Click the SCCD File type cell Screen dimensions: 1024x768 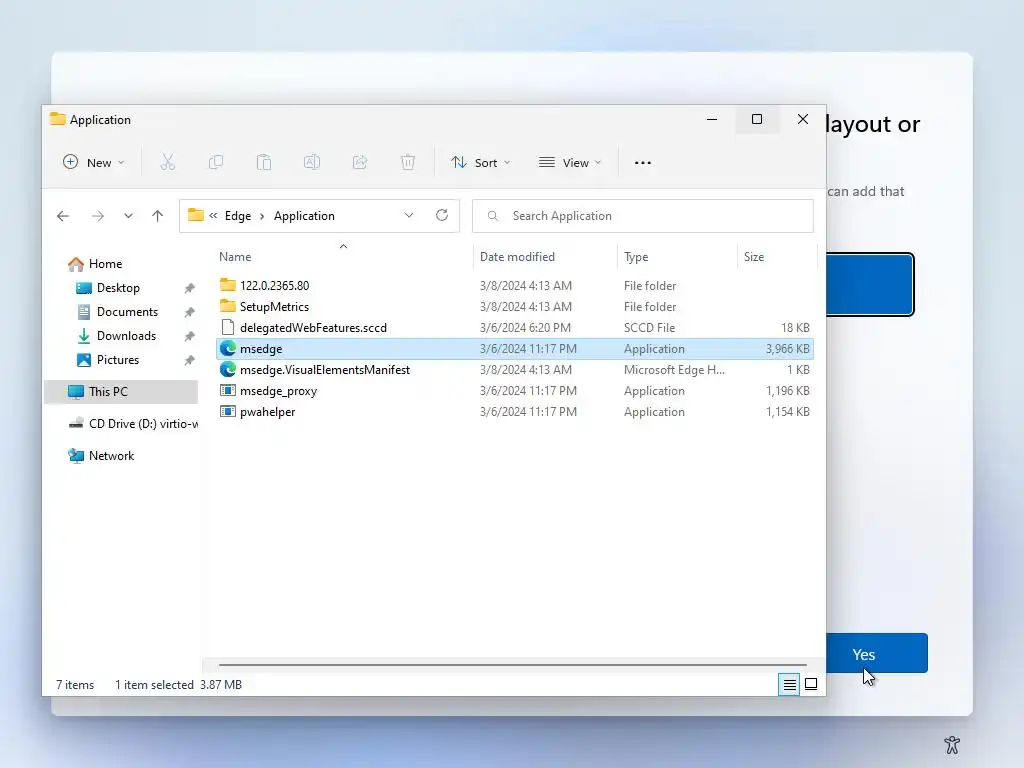click(x=649, y=328)
